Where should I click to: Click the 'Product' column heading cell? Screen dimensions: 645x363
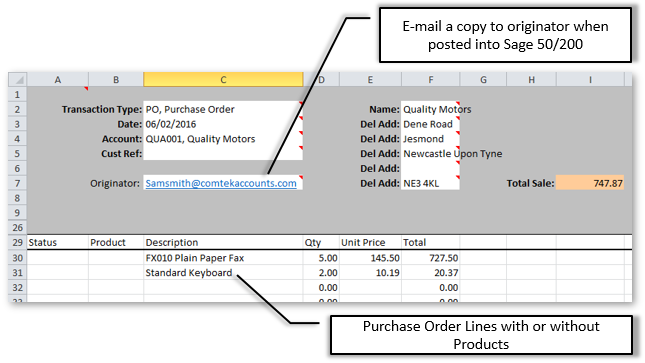[116, 242]
